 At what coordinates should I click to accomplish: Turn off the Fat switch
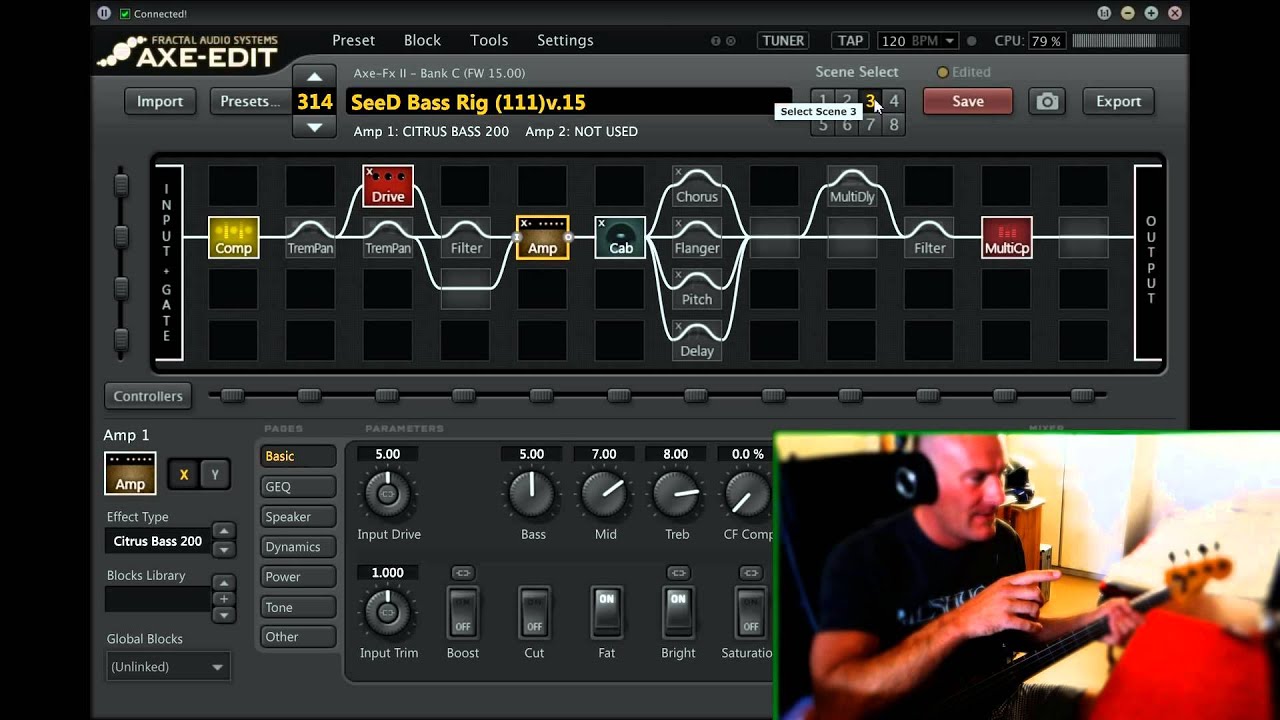click(606, 613)
